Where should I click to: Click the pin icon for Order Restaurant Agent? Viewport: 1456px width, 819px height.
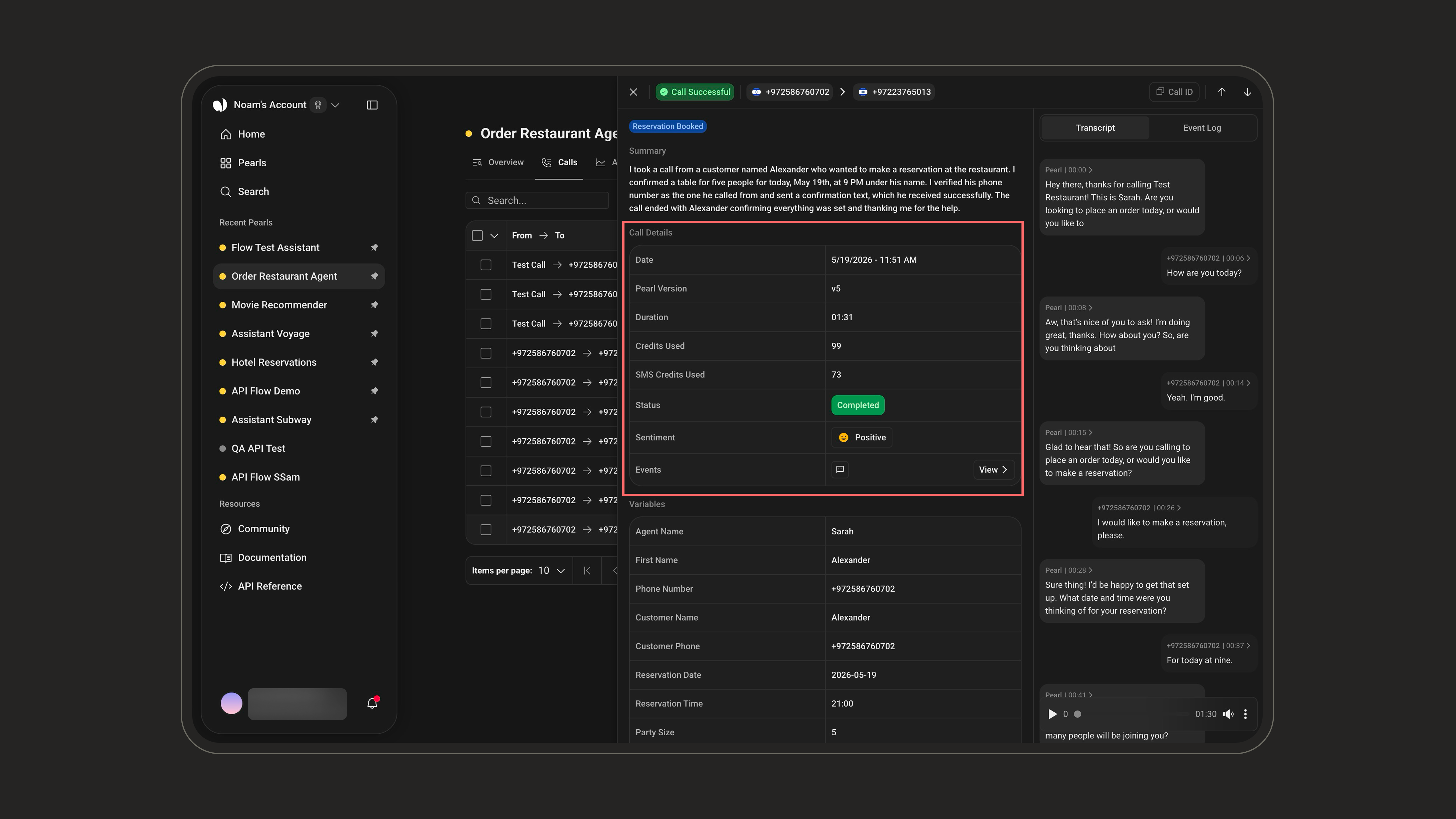(374, 276)
